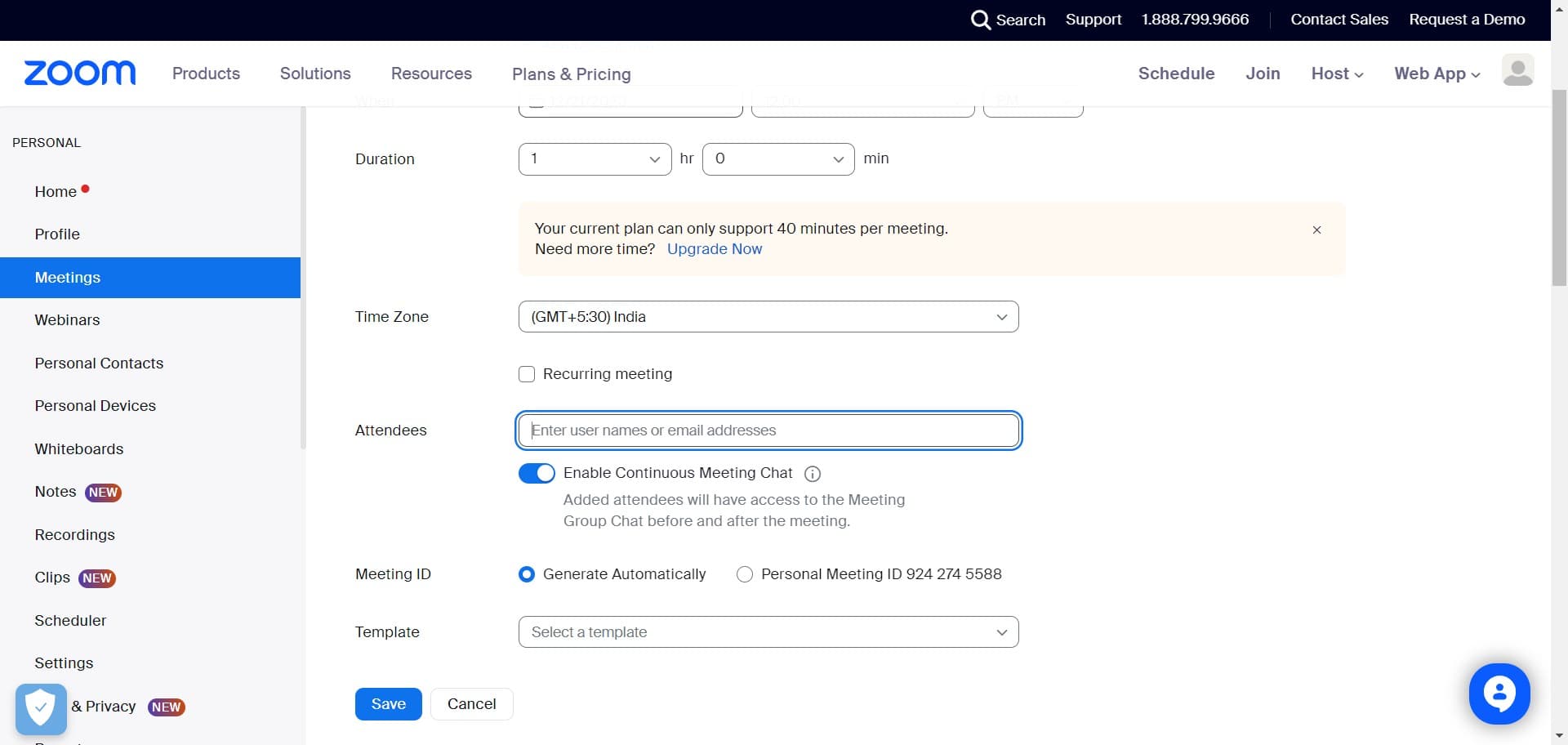This screenshot has width=1568, height=745.
Task: Click the info icon beside Continuous Meeting Chat
Action: pyautogui.click(x=812, y=474)
